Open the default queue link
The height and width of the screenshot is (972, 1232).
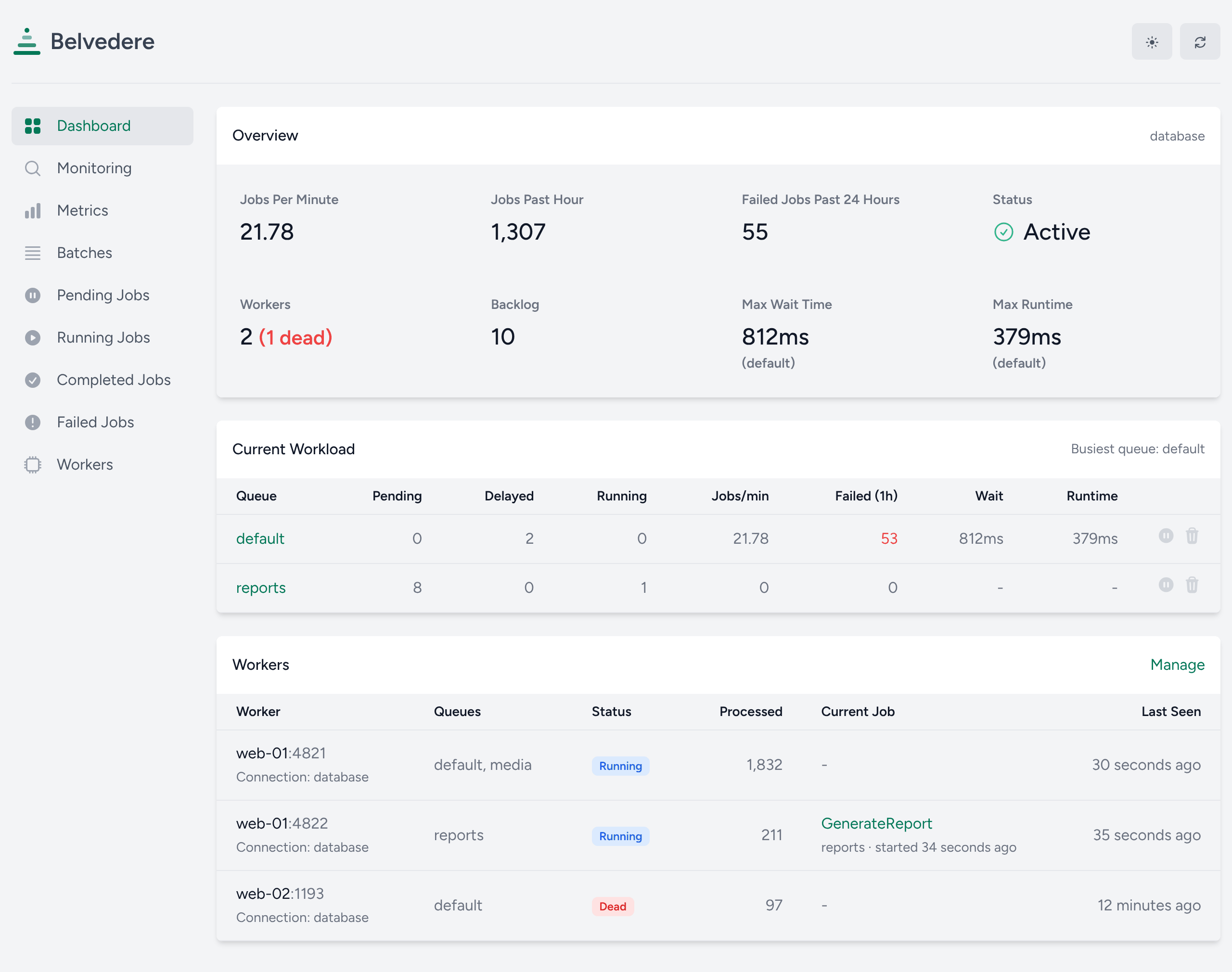tap(260, 538)
